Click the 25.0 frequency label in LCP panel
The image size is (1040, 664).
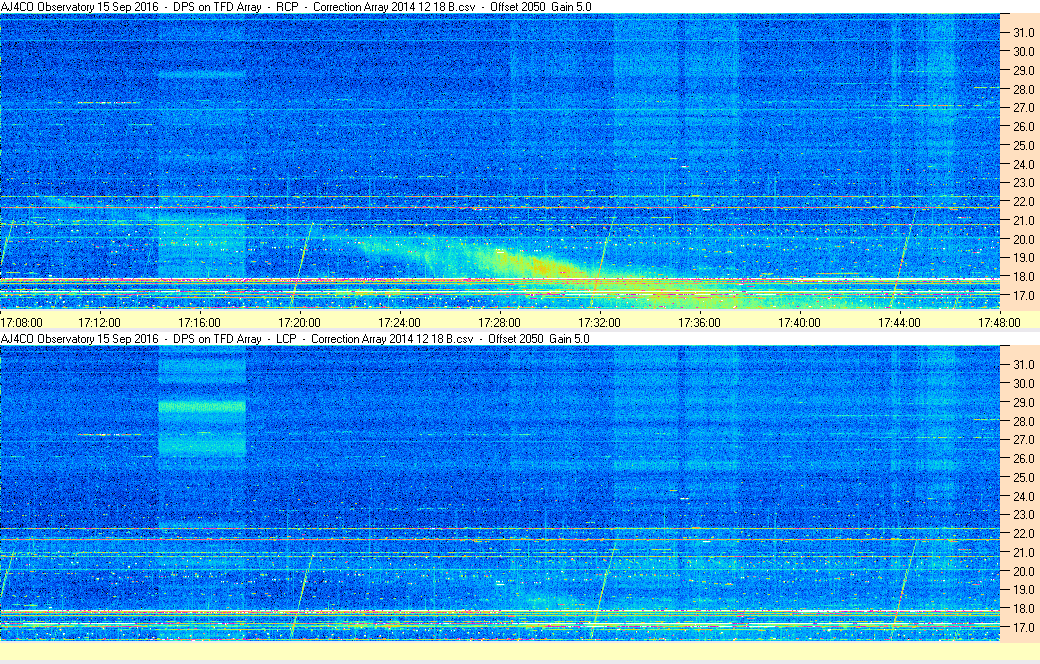tap(1023, 478)
